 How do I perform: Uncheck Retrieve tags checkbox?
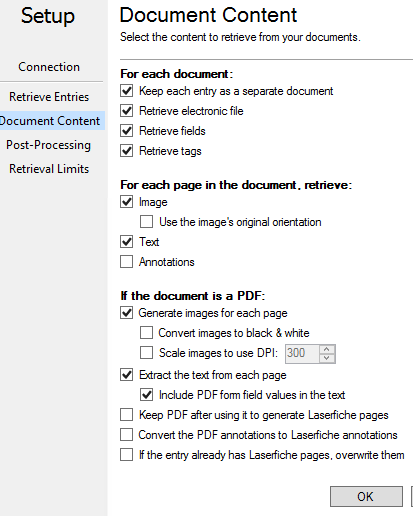pos(126,151)
